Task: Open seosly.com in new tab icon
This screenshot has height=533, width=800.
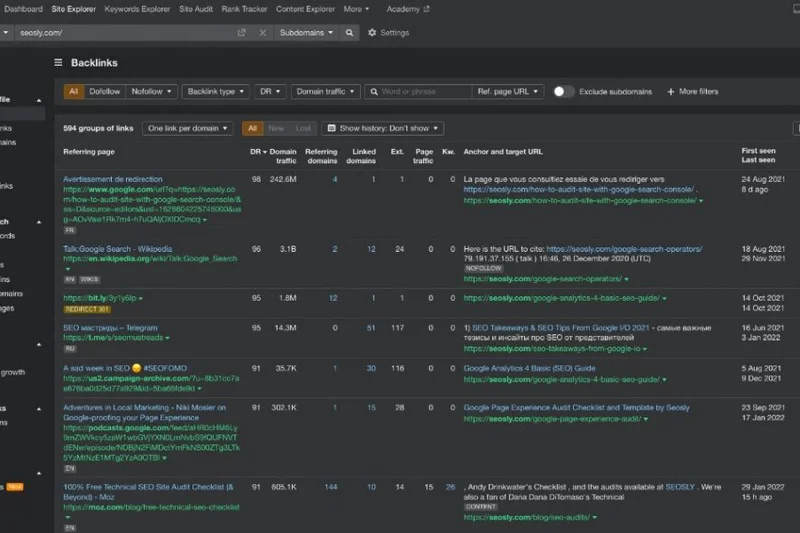Action: (241, 33)
